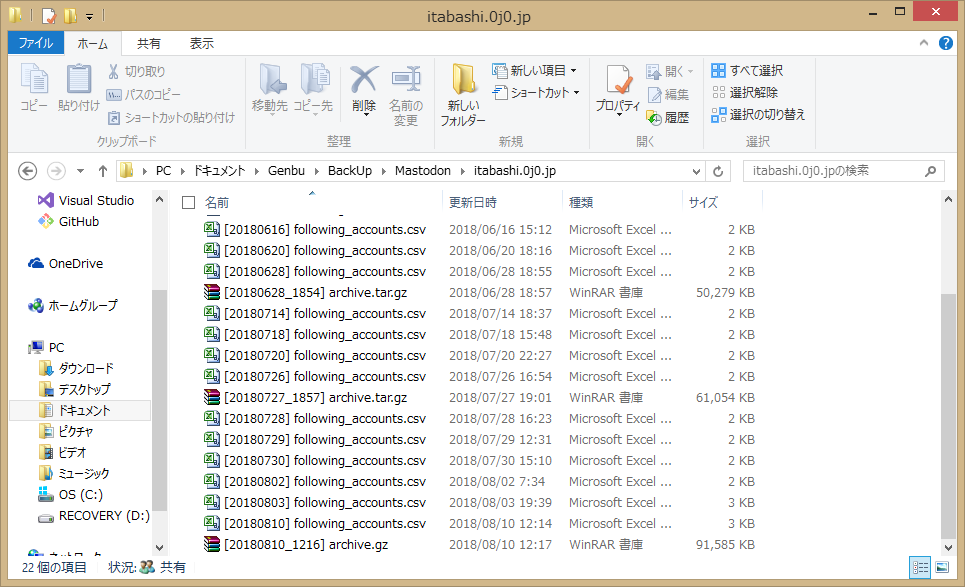
Task: Expand the Shortcut (ショートカット) dropdown
Action: coord(577,93)
